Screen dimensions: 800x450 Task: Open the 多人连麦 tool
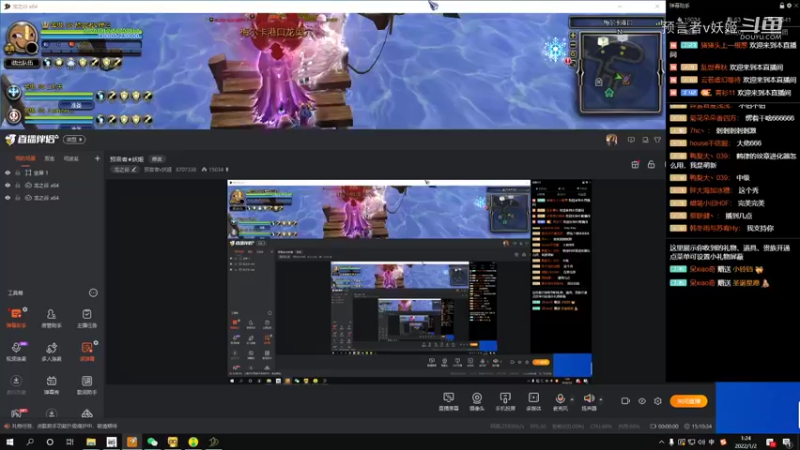point(51,351)
